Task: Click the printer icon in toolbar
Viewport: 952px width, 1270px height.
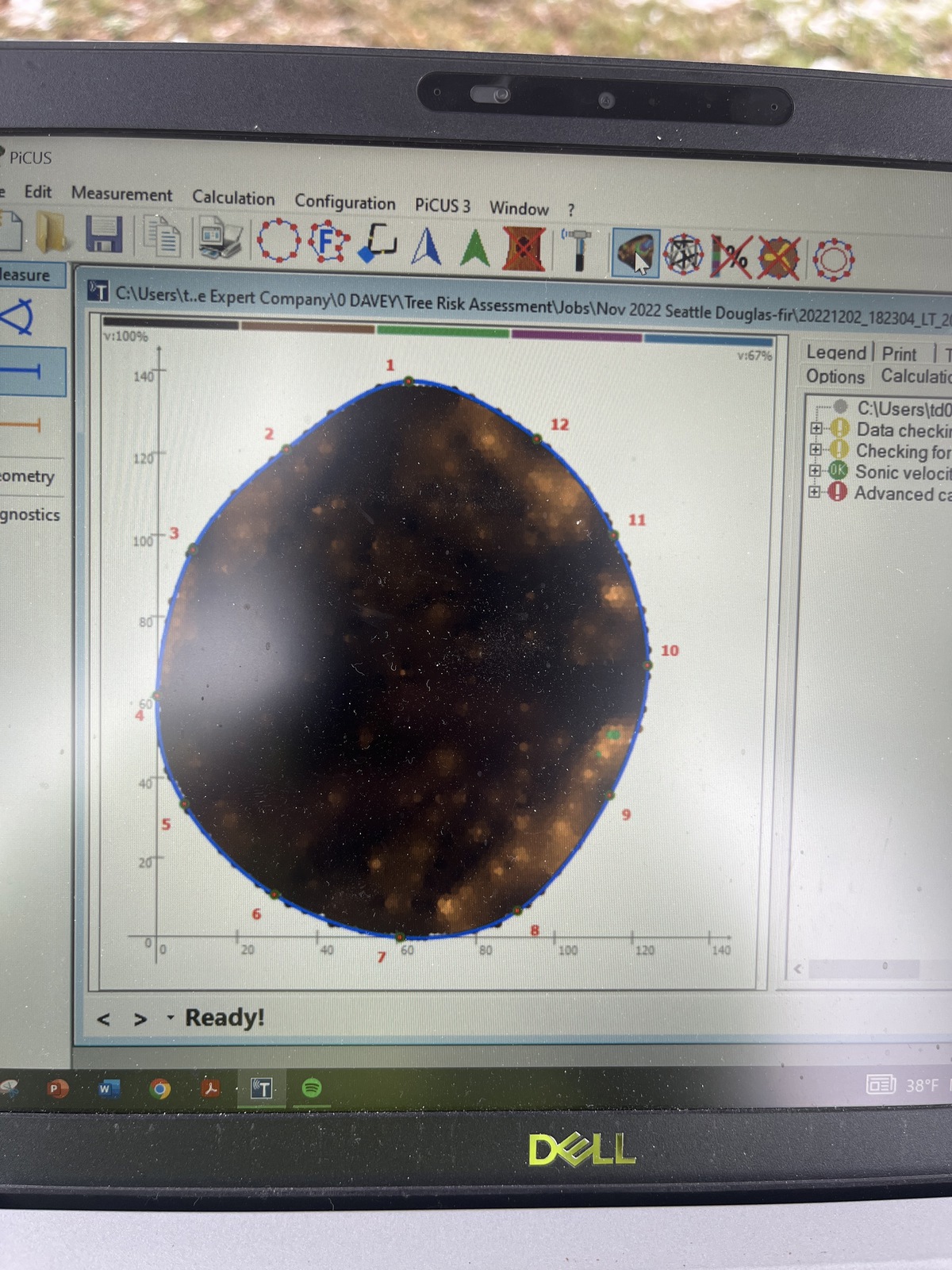Action: 221,239
